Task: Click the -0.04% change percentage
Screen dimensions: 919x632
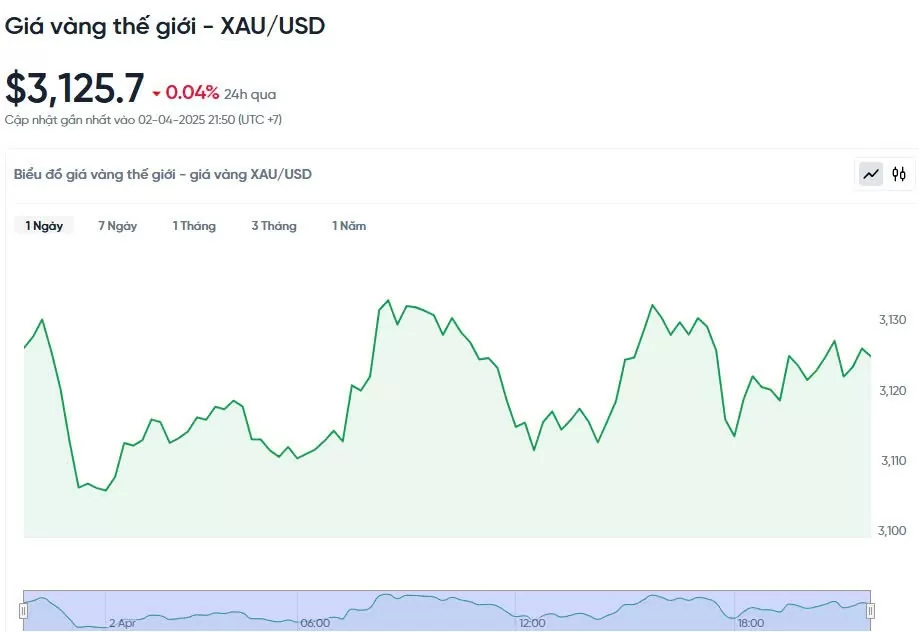Action: (x=192, y=93)
